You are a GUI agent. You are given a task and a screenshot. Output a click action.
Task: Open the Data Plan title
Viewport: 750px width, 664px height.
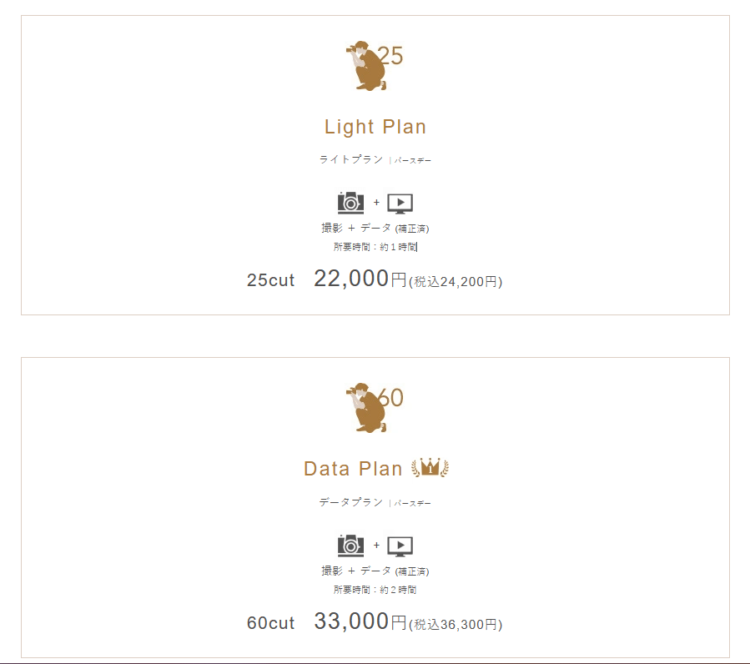tap(353, 469)
